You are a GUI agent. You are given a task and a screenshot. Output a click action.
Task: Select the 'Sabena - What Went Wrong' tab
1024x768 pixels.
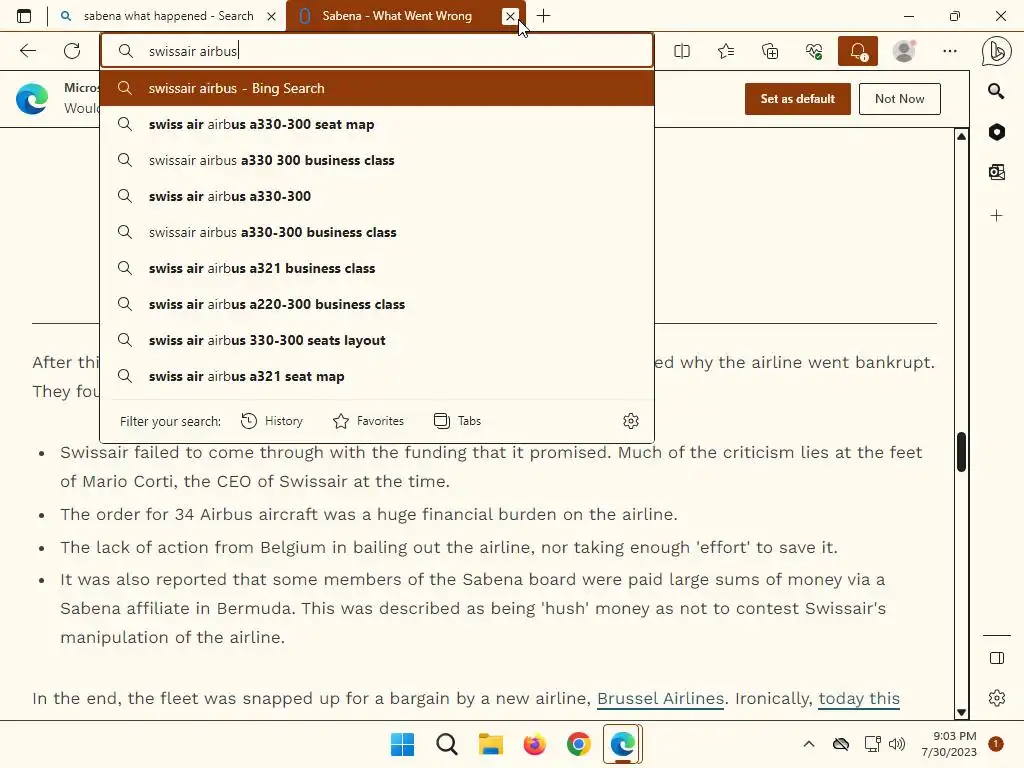tap(397, 16)
